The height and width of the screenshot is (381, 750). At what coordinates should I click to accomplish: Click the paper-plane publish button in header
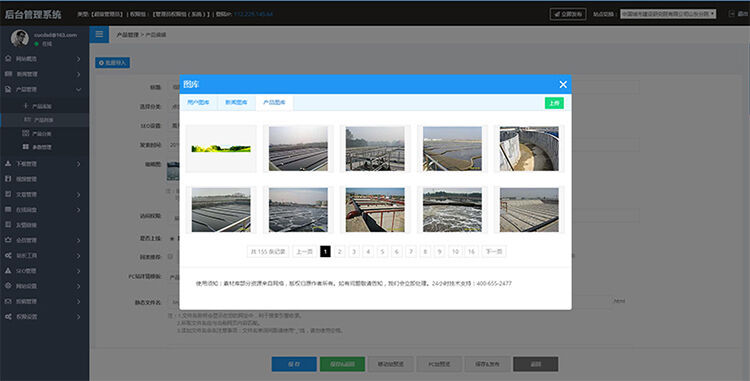568,14
